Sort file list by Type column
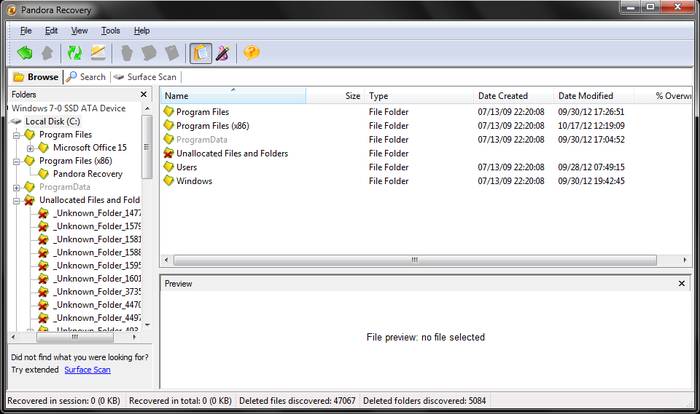This screenshot has width=700, height=414. (x=419, y=96)
